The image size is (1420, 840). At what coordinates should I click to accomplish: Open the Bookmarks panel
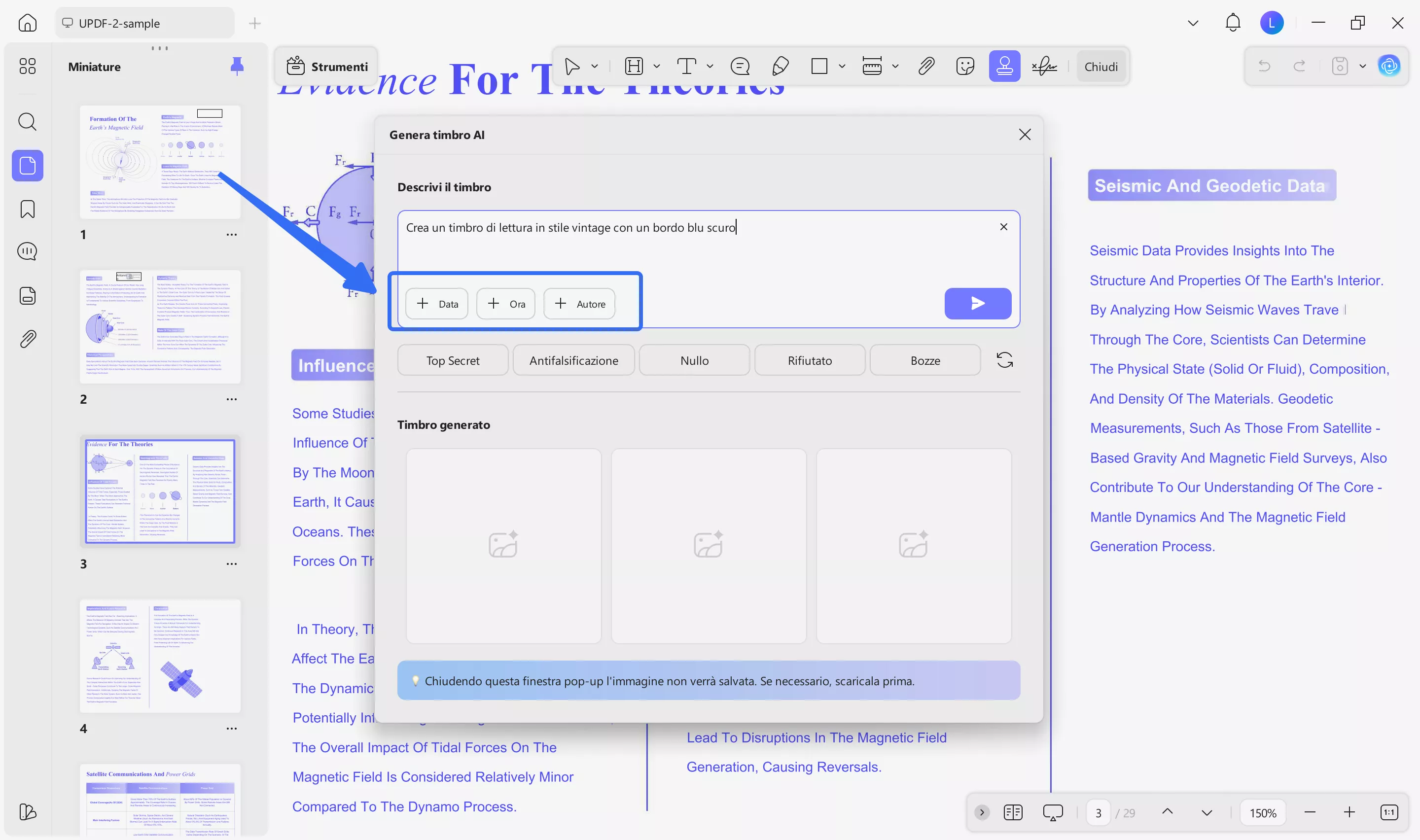(27, 209)
